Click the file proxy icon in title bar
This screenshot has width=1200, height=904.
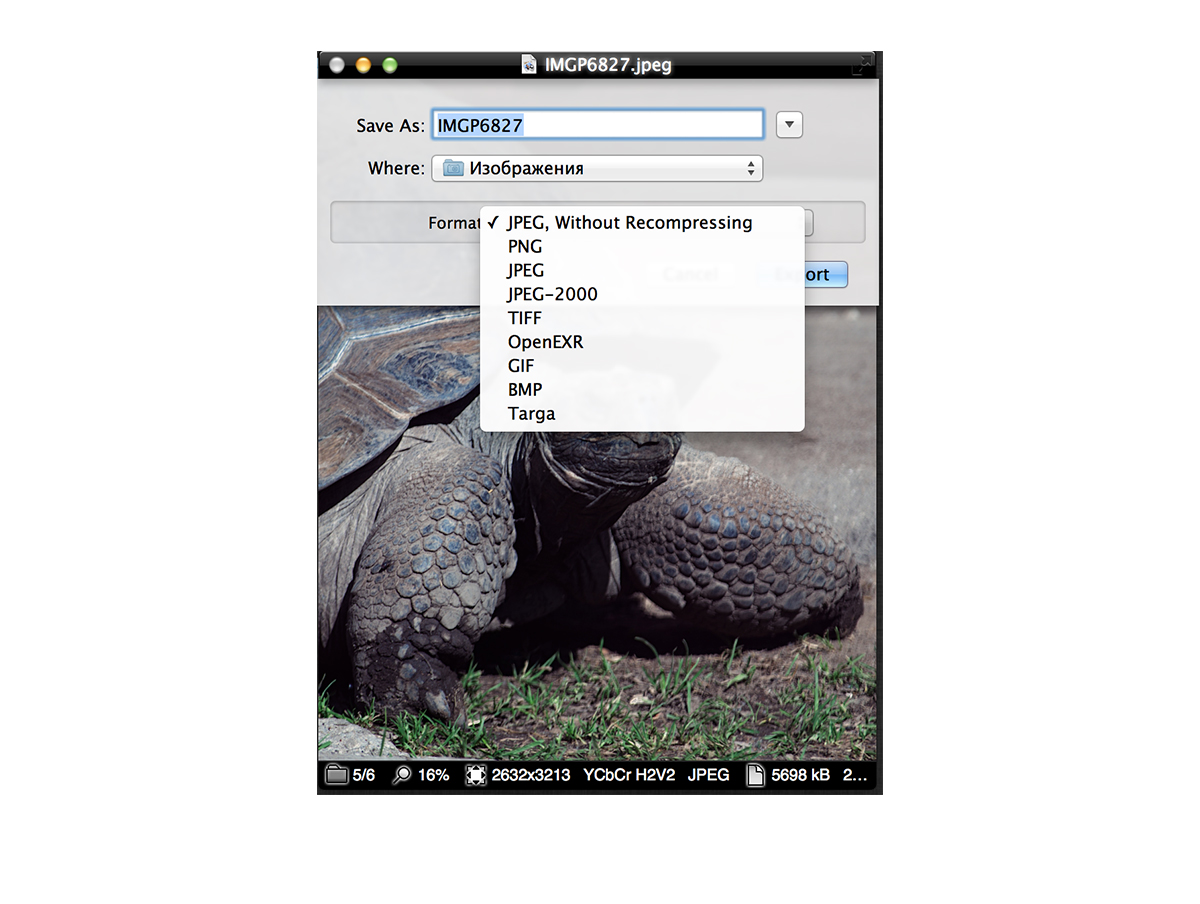point(529,65)
